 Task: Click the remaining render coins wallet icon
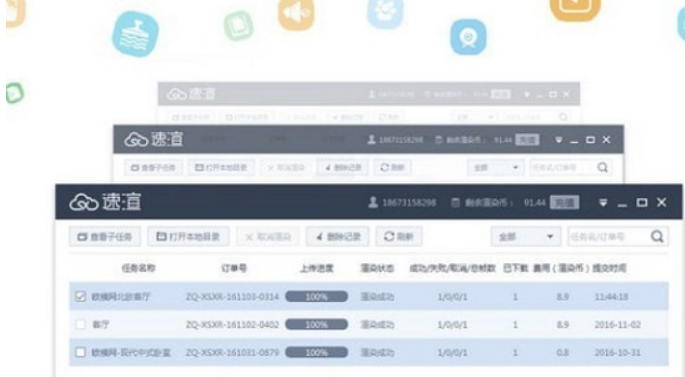(455, 203)
